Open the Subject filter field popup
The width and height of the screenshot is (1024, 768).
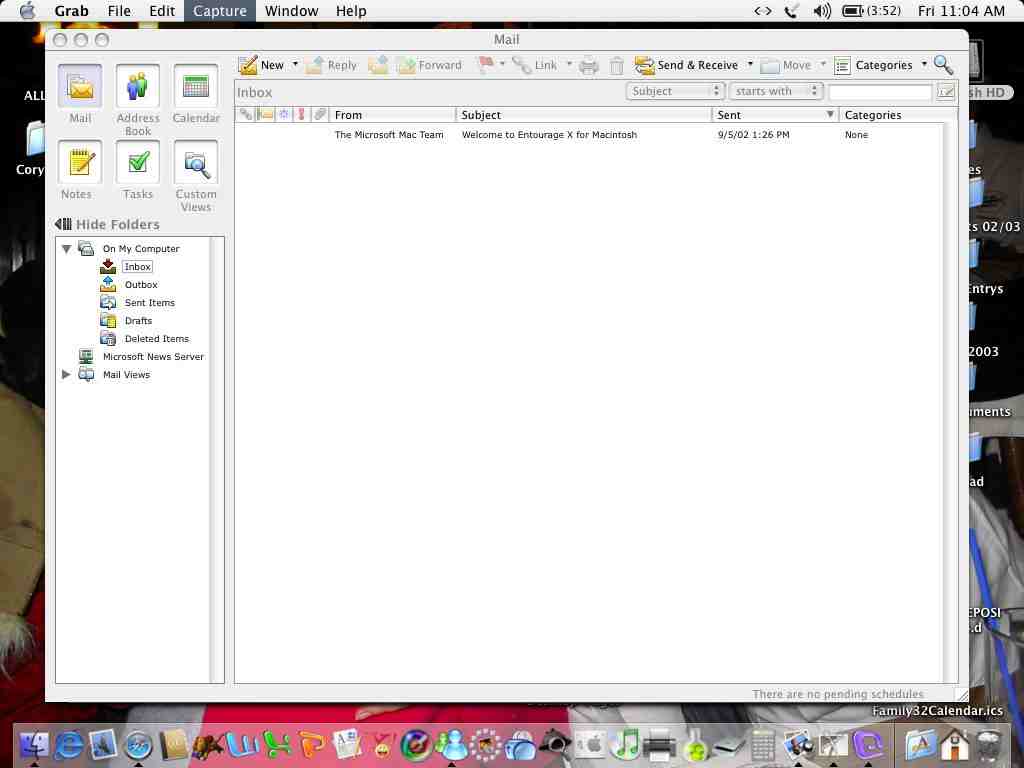(x=675, y=91)
